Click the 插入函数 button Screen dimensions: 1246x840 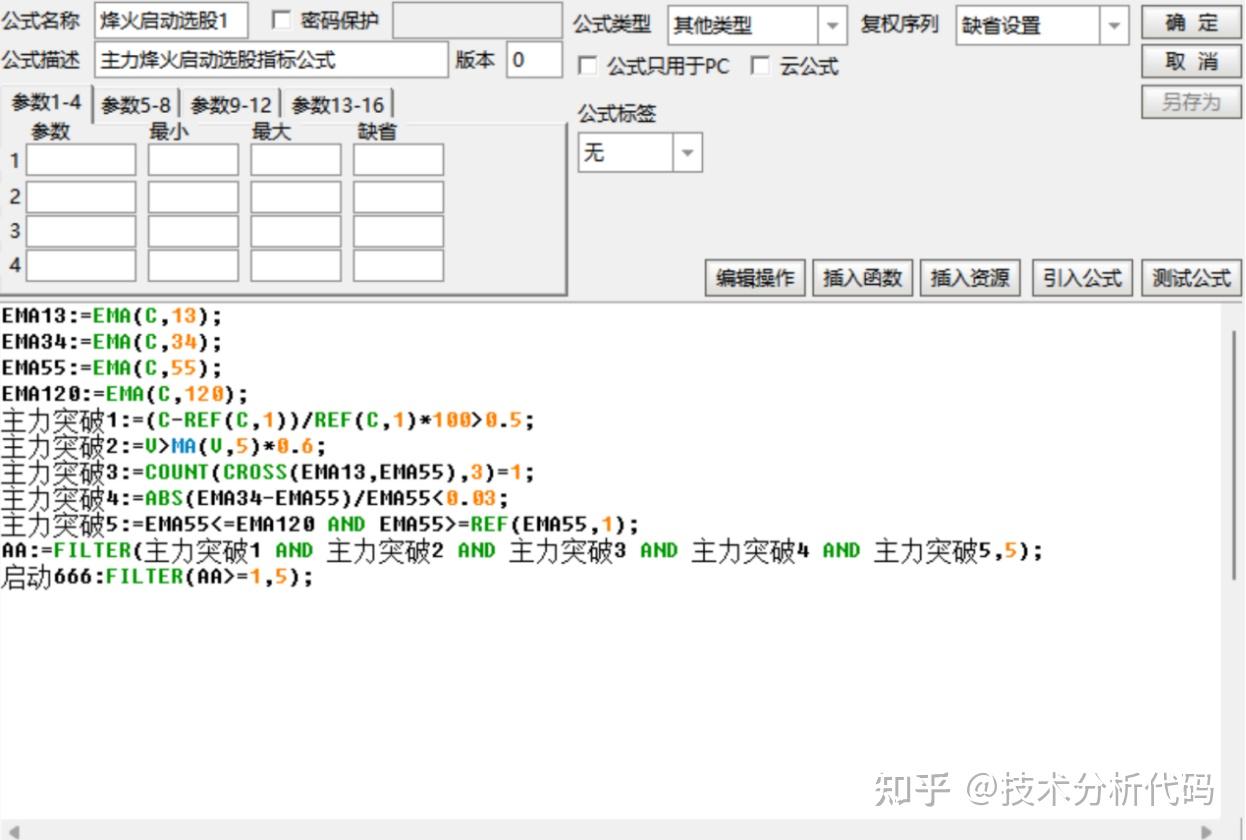pos(863,278)
